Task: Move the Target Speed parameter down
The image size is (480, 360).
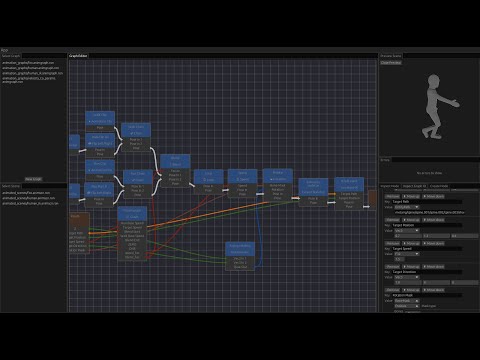Action: tap(434, 243)
